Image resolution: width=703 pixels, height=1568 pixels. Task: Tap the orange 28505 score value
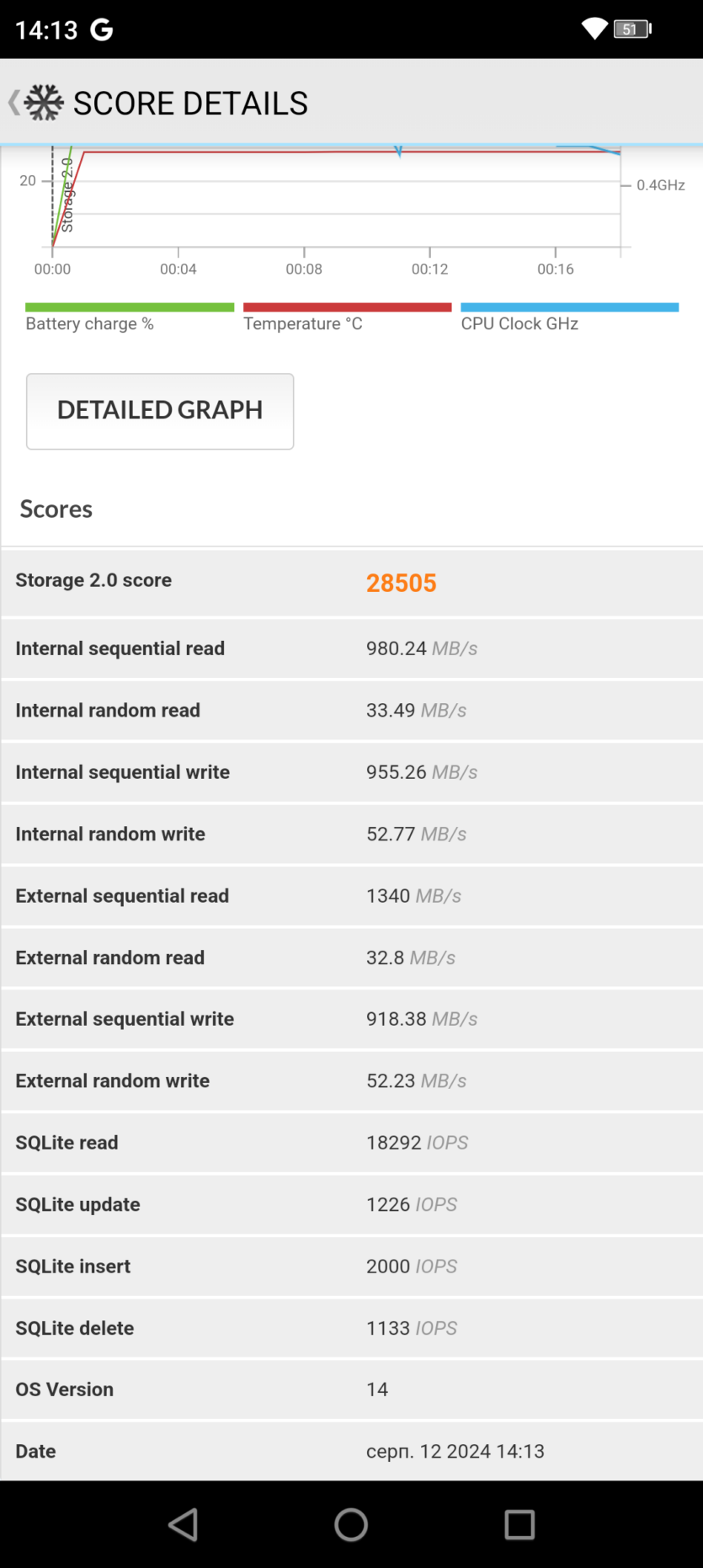coord(401,583)
